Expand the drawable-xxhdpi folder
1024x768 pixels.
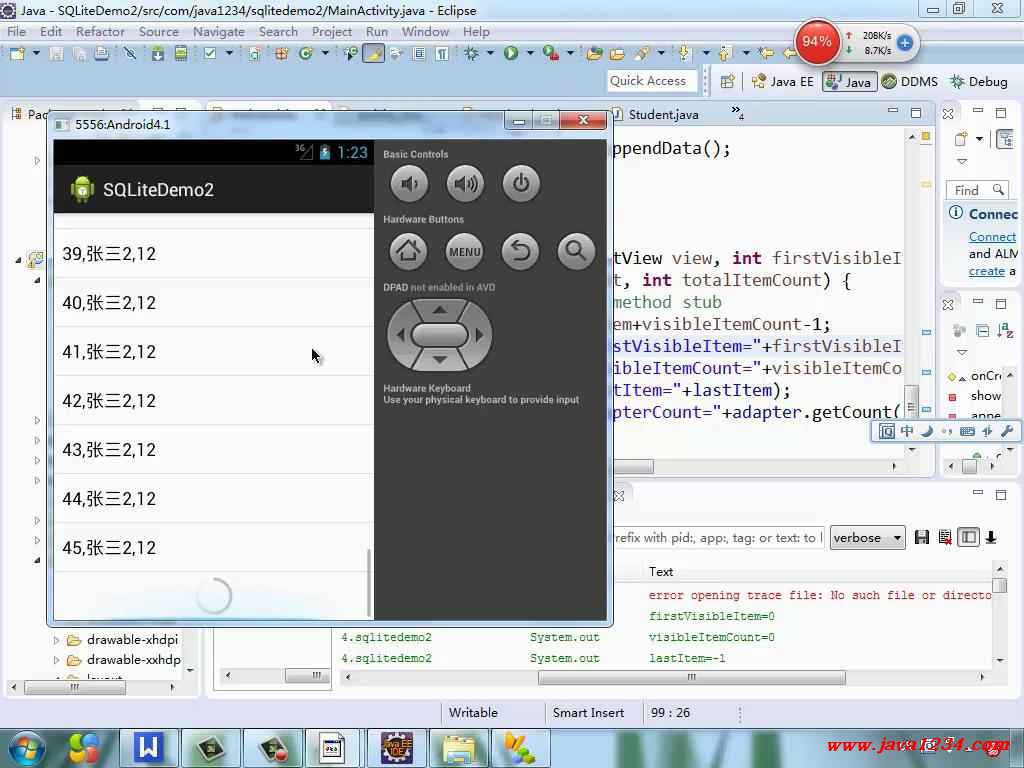tap(56, 660)
